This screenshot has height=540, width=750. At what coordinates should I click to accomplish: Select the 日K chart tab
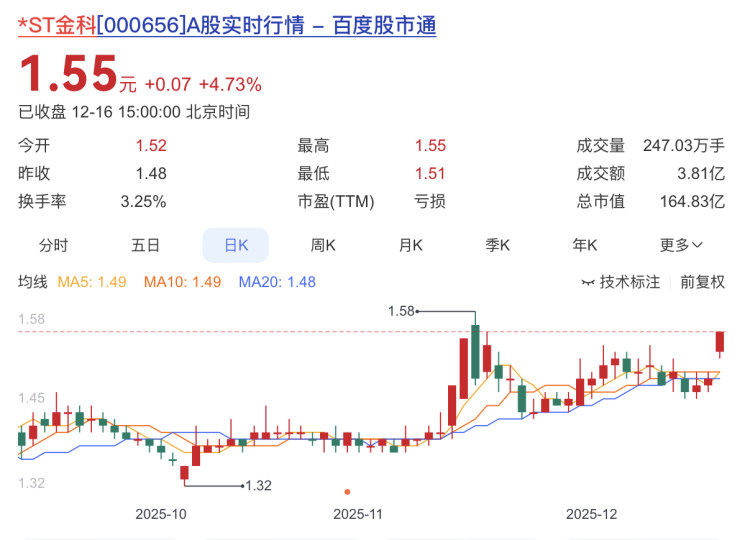point(236,245)
